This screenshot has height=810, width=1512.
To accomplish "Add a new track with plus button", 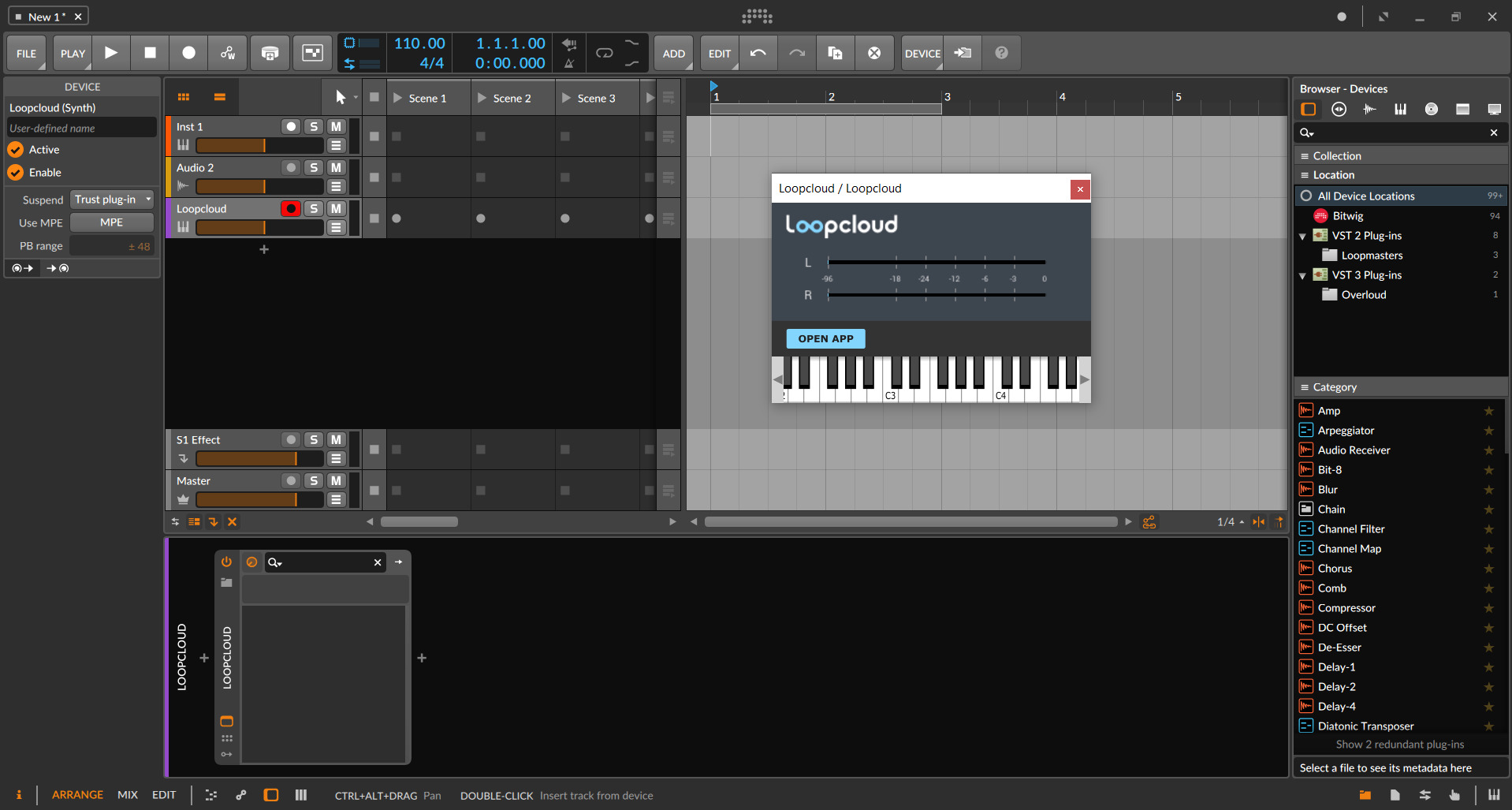I will [x=264, y=249].
